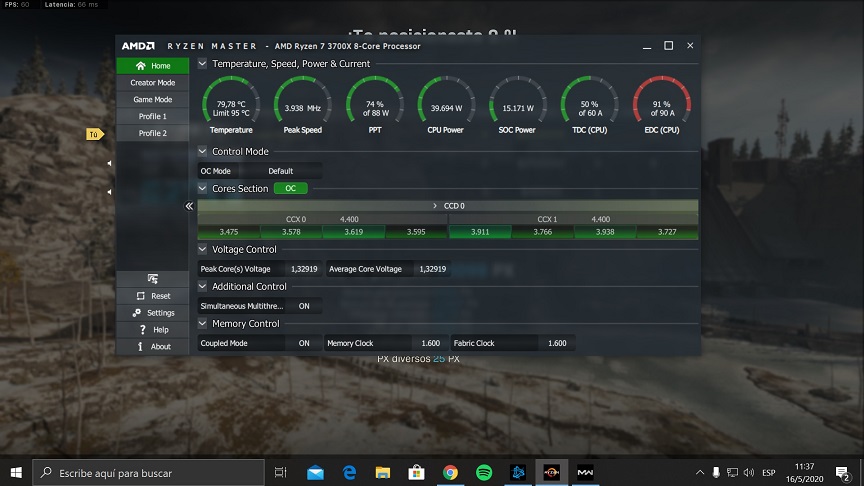Expand the CCD 0 chevron

pos(435,206)
